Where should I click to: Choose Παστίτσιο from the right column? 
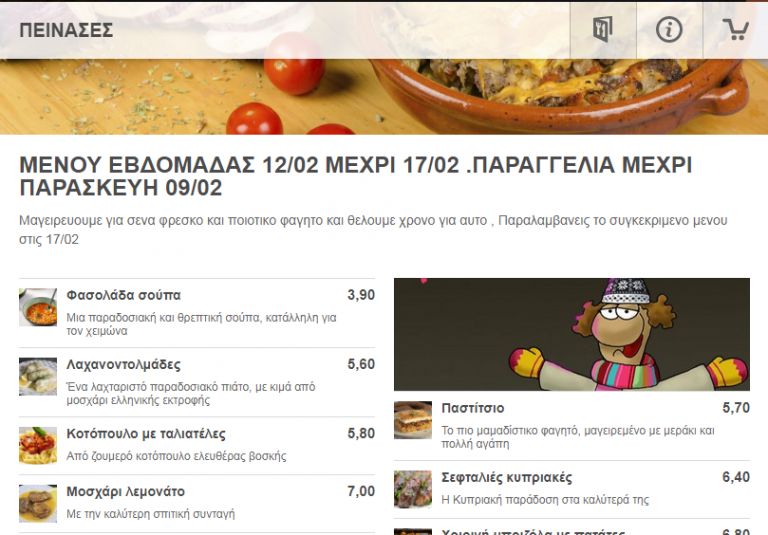(x=472, y=408)
